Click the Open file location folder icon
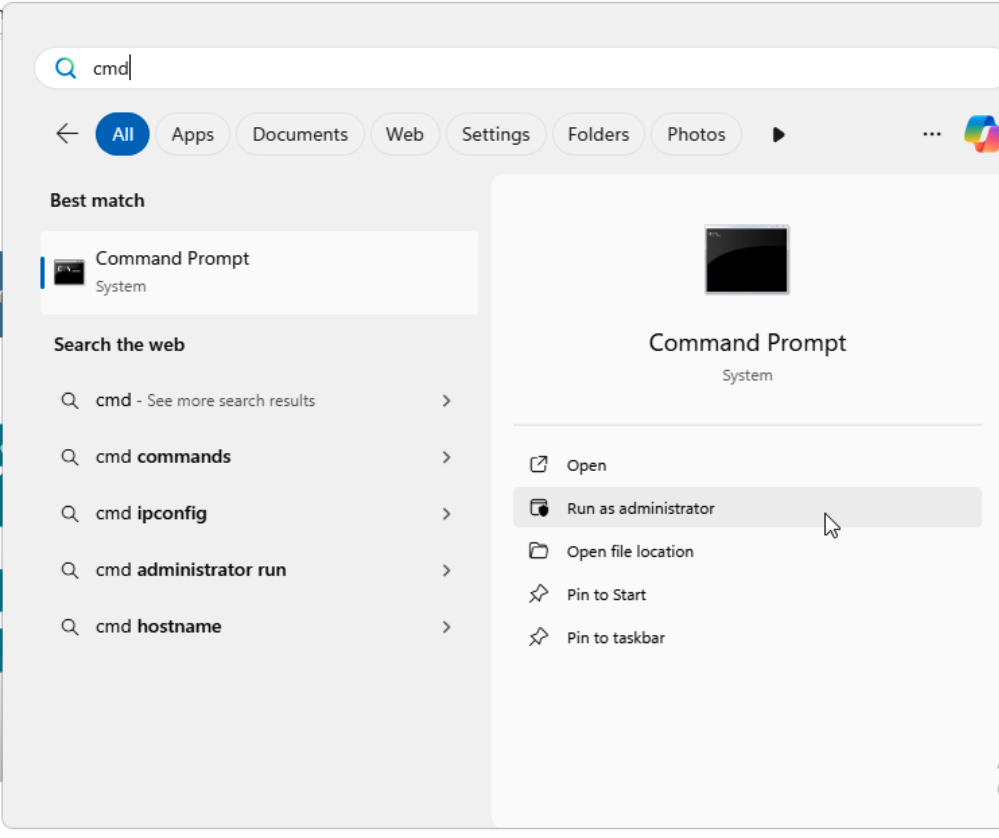 539,551
